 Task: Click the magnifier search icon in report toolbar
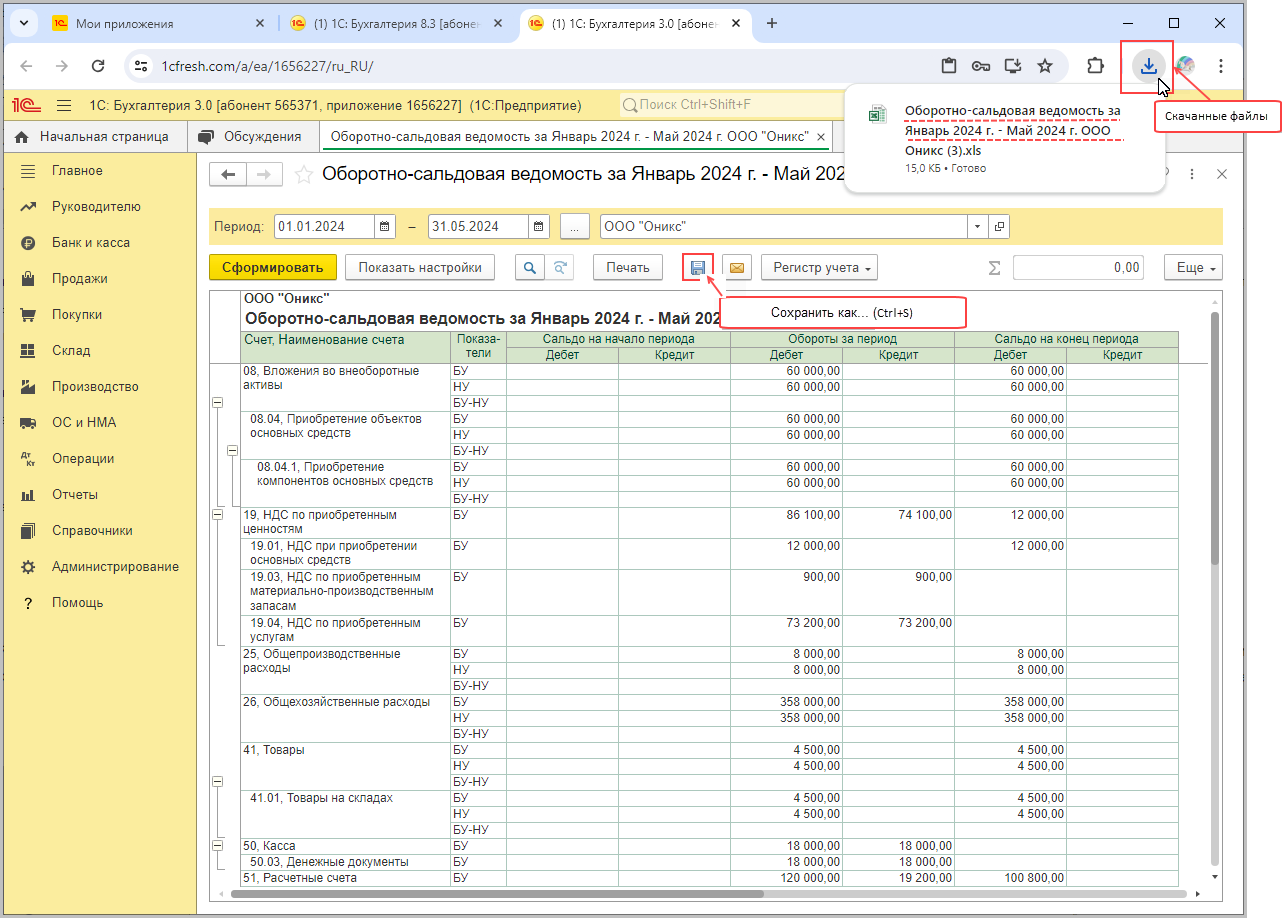[x=530, y=267]
